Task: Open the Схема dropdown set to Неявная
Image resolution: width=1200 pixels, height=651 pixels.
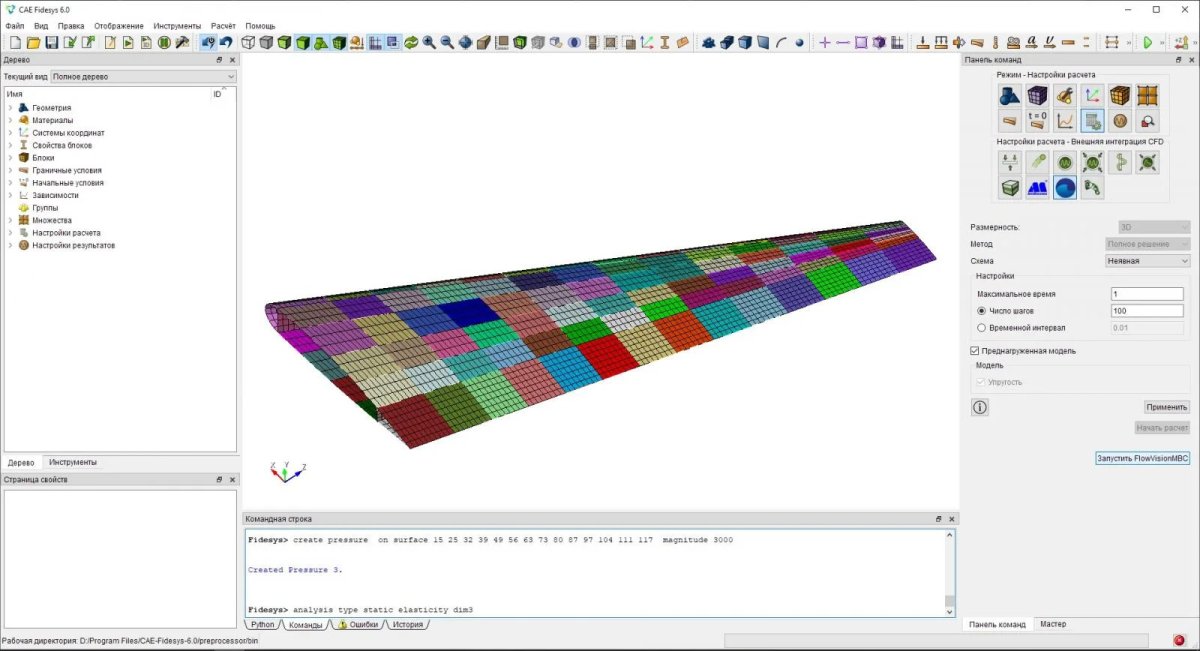Action: (1147, 261)
